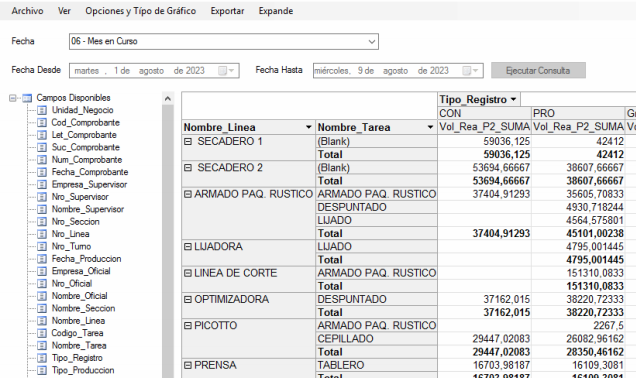636x378 pixels.
Task: Click the Let_Comprobante field icon
Action: click(x=42, y=135)
